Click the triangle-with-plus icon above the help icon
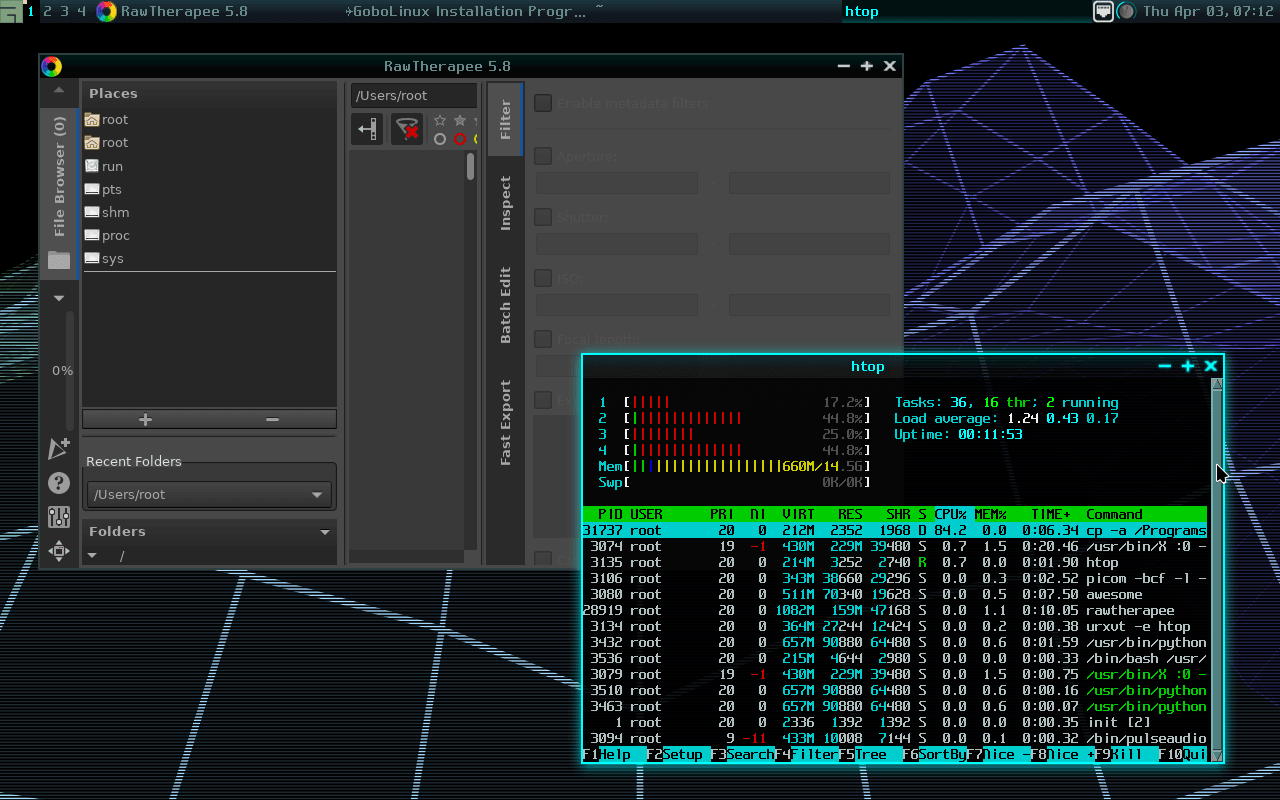Screen dimensions: 1280x800 [59, 449]
